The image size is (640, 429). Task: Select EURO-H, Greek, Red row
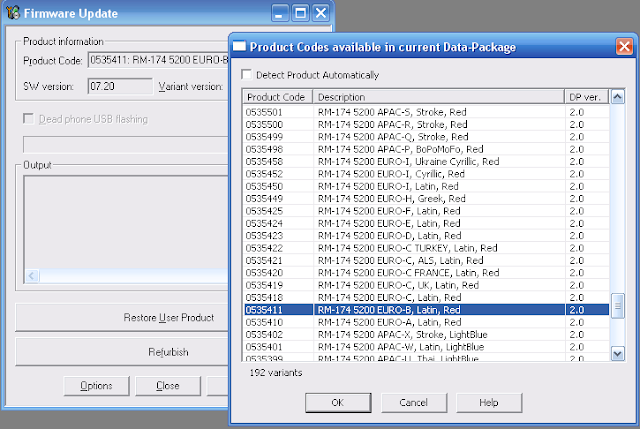(427, 198)
